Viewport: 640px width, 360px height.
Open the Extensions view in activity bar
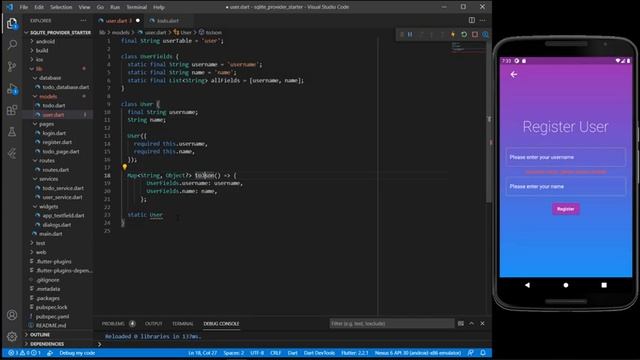coord(12,110)
